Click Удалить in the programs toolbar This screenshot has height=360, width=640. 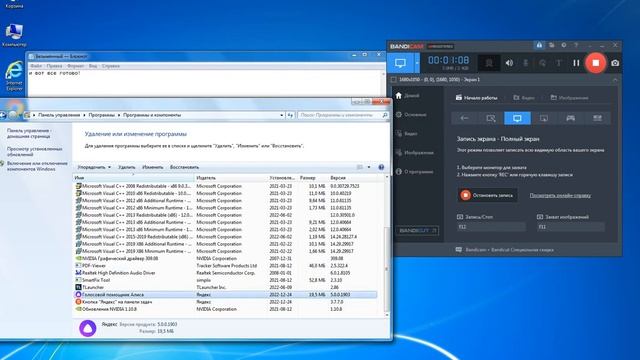point(127,167)
